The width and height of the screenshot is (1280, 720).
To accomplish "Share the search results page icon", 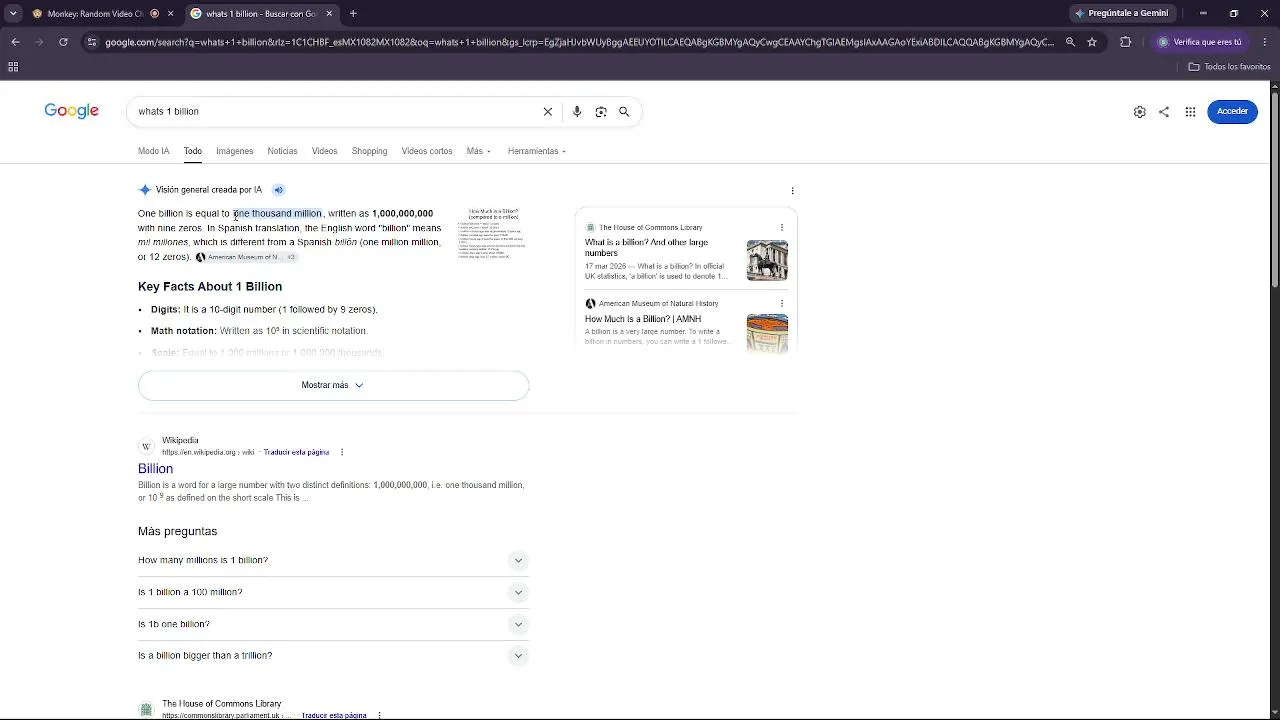I will point(1164,112).
